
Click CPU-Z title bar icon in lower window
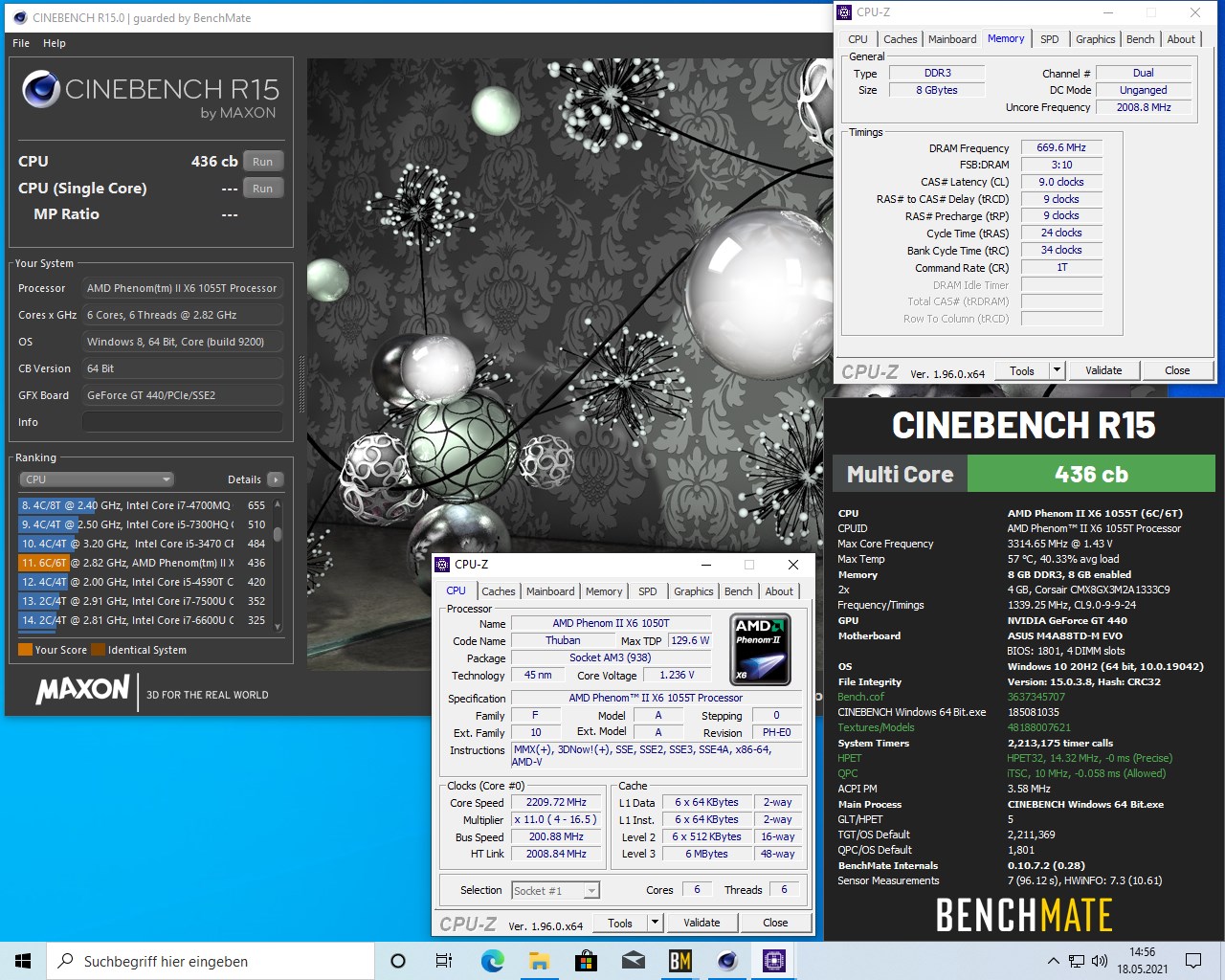click(x=442, y=565)
